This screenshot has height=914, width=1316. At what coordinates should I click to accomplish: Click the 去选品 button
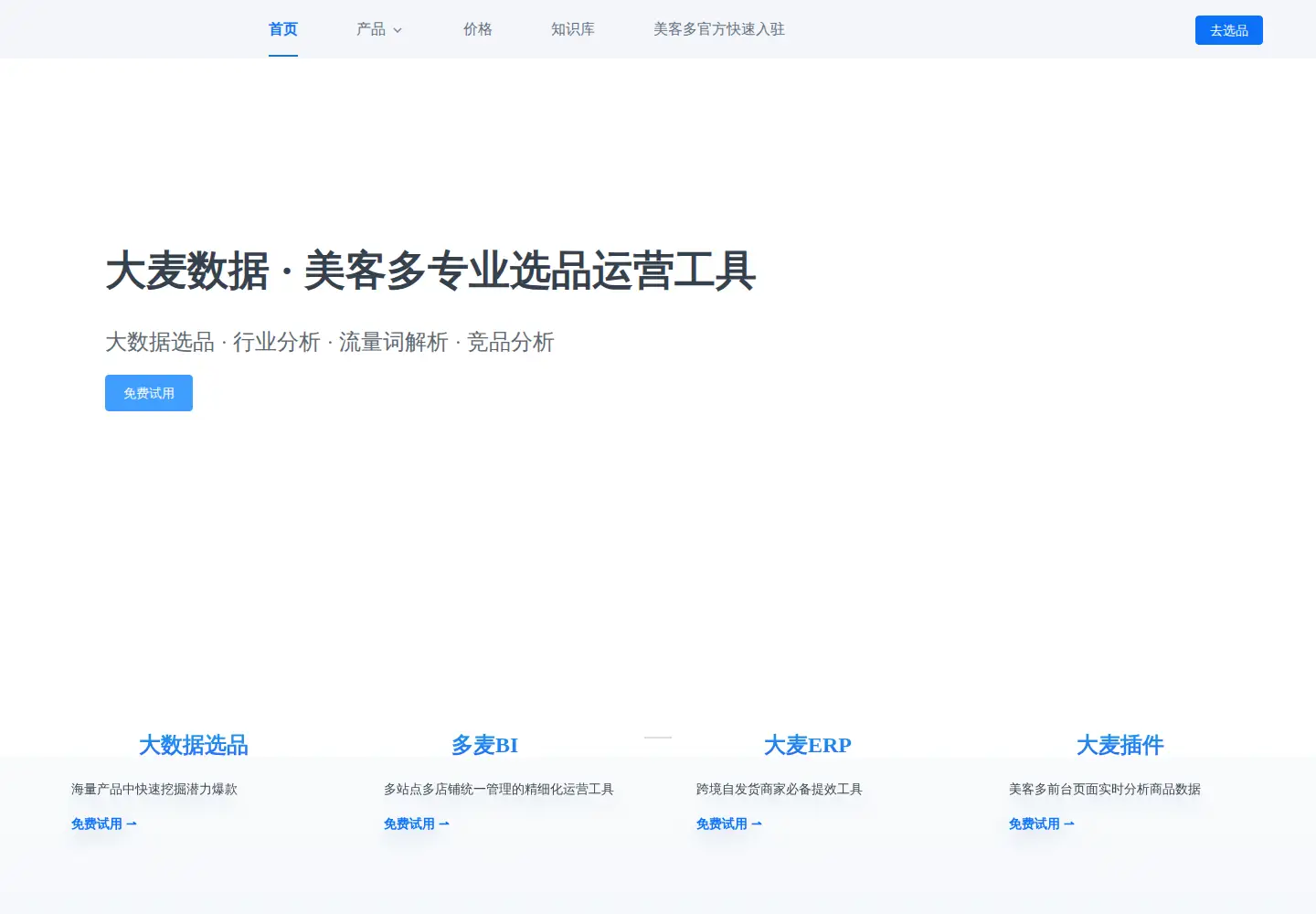[1228, 30]
